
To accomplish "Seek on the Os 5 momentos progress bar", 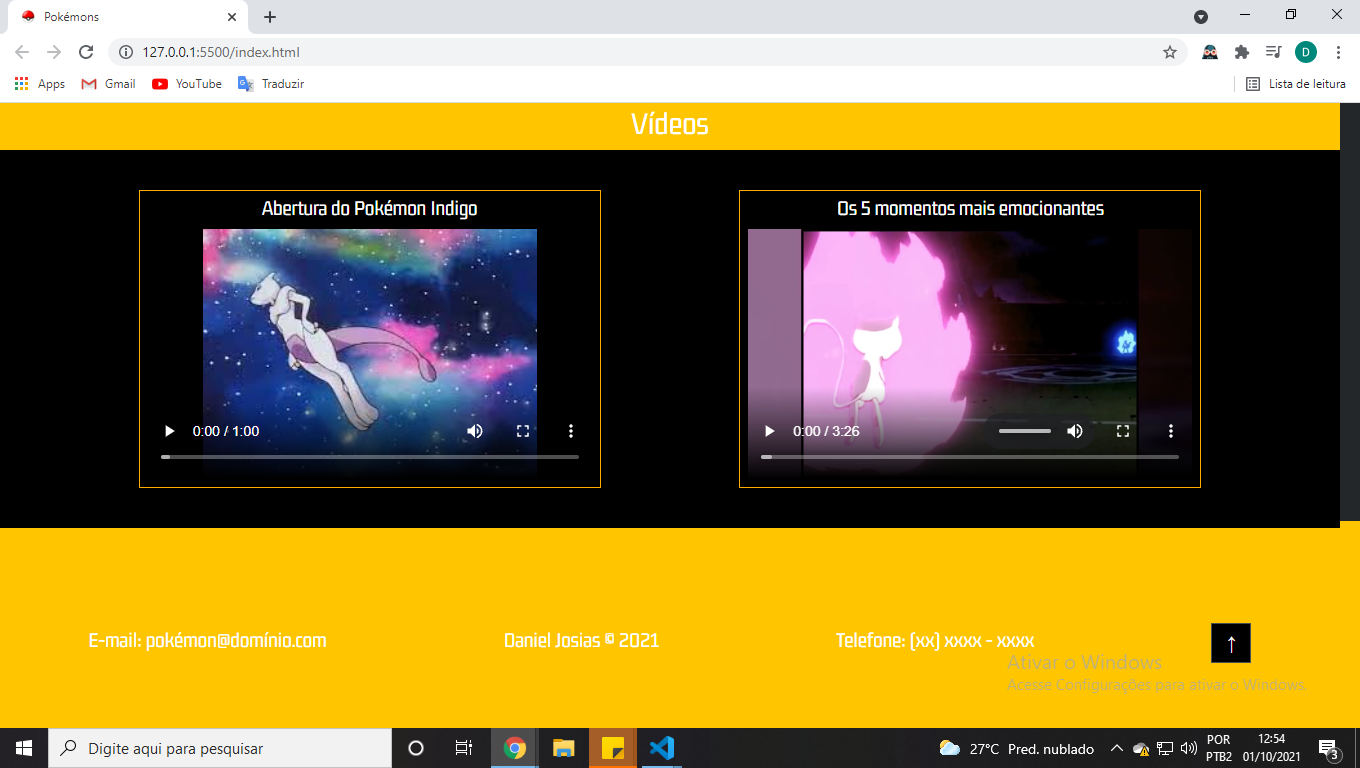I will click(x=970, y=457).
